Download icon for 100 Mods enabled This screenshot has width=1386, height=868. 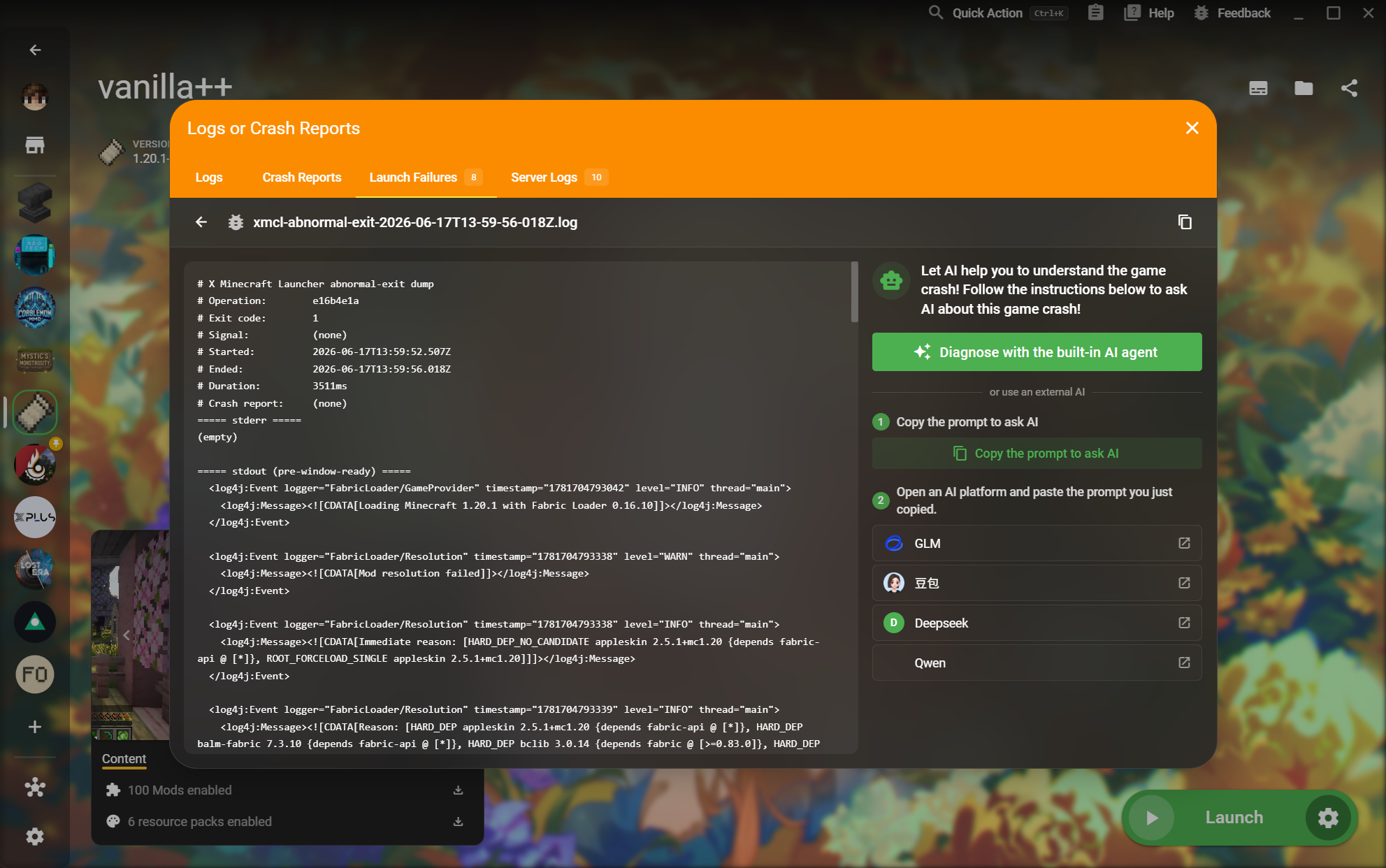pos(458,790)
